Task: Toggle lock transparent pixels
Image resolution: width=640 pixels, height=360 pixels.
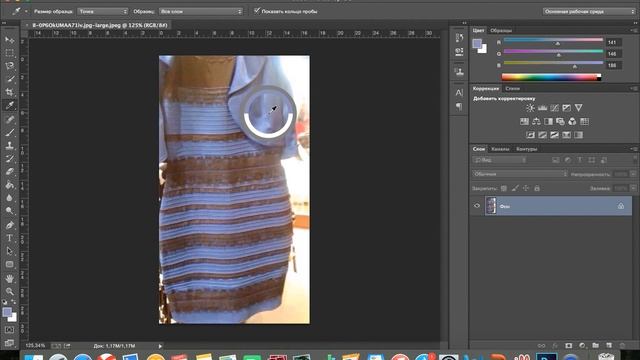Action: pos(504,188)
